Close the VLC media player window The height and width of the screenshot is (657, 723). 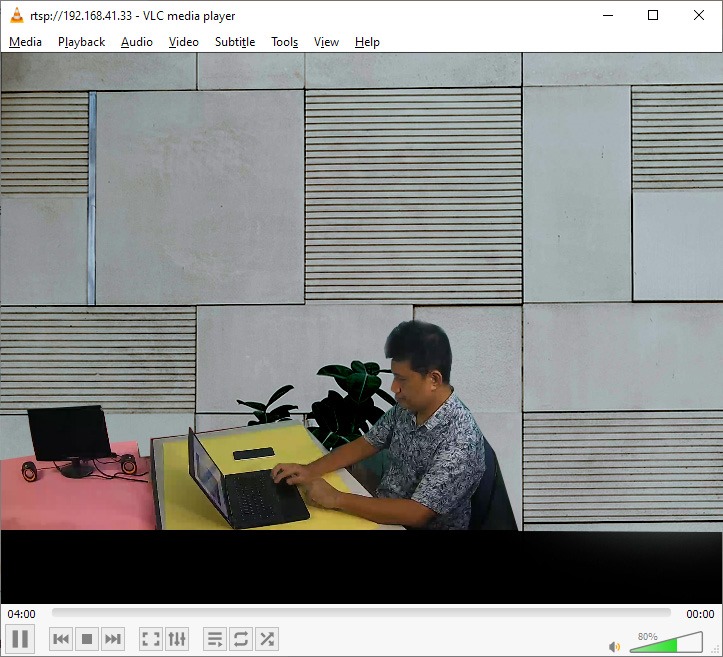click(x=699, y=15)
